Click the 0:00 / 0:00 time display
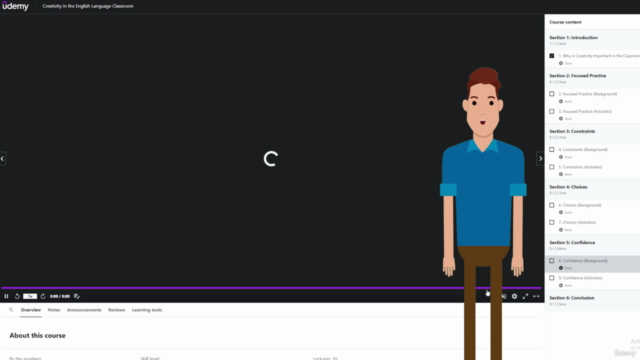 pyautogui.click(x=60, y=296)
